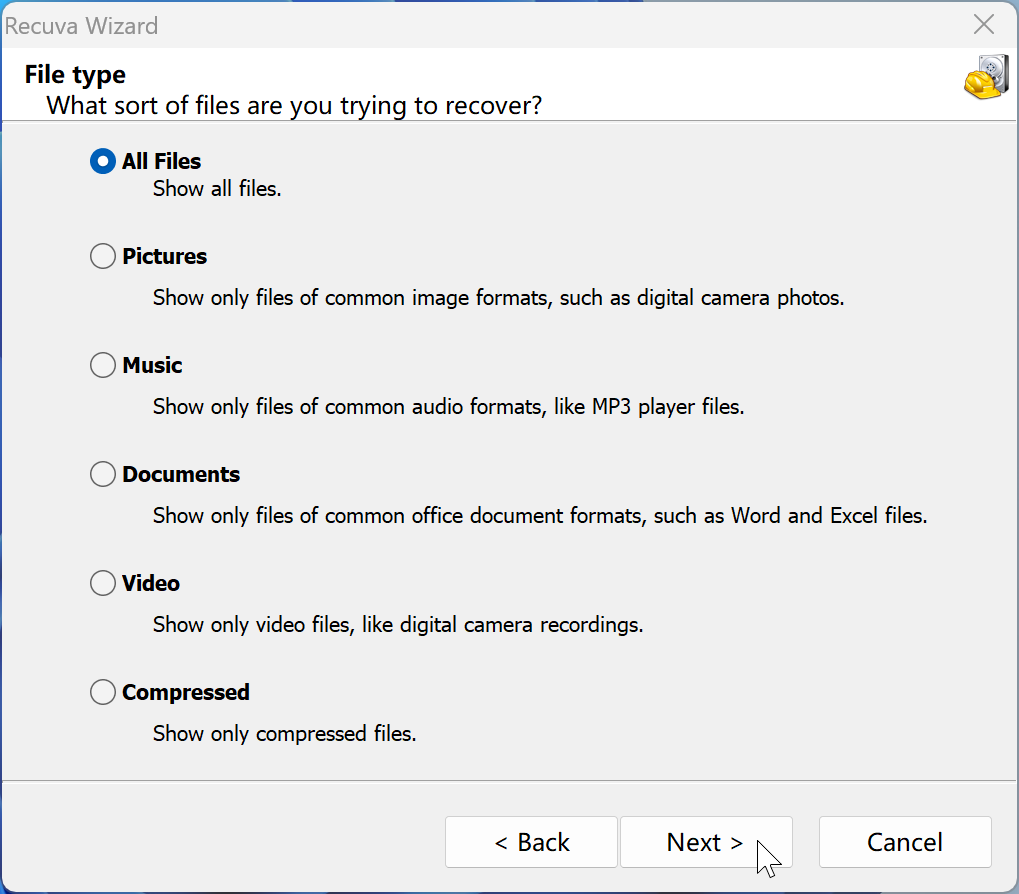Select the Video radio button

coord(103,583)
